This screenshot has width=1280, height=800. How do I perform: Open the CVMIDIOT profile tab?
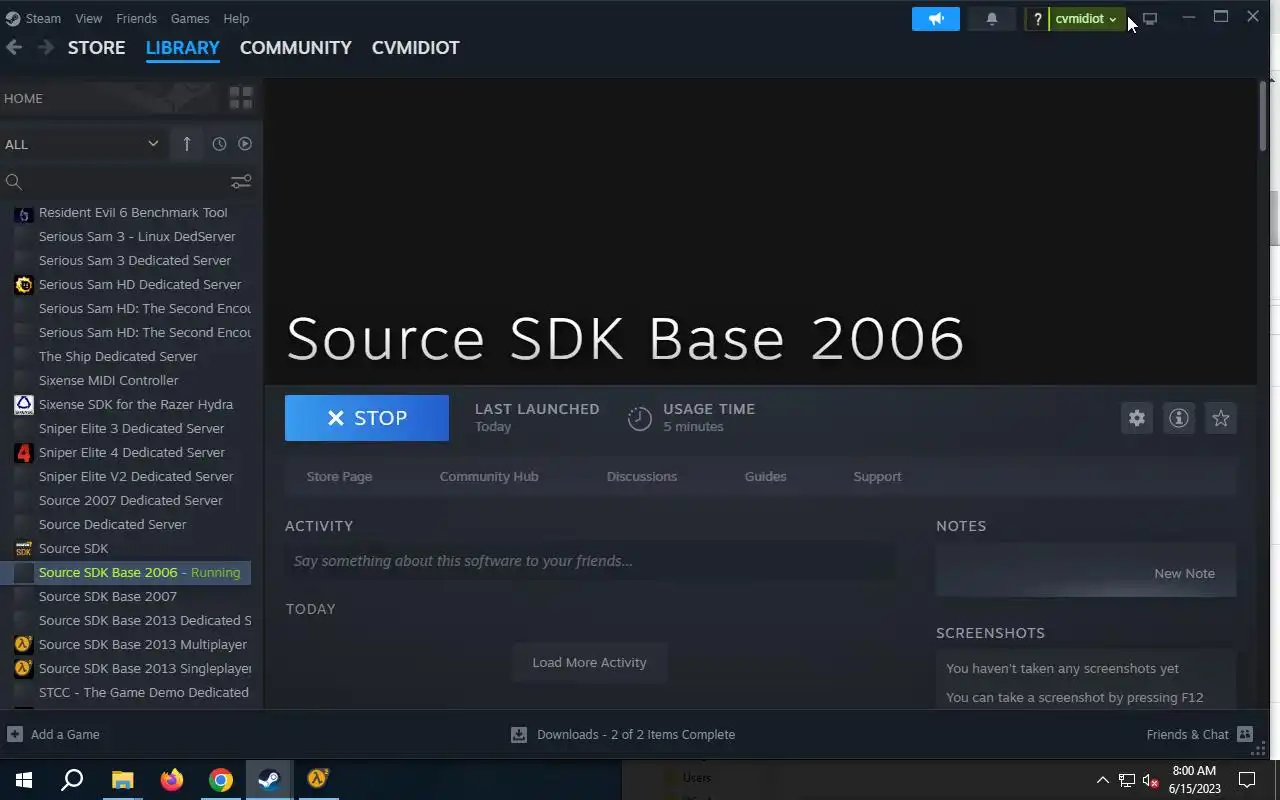click(x=415, y=47)
